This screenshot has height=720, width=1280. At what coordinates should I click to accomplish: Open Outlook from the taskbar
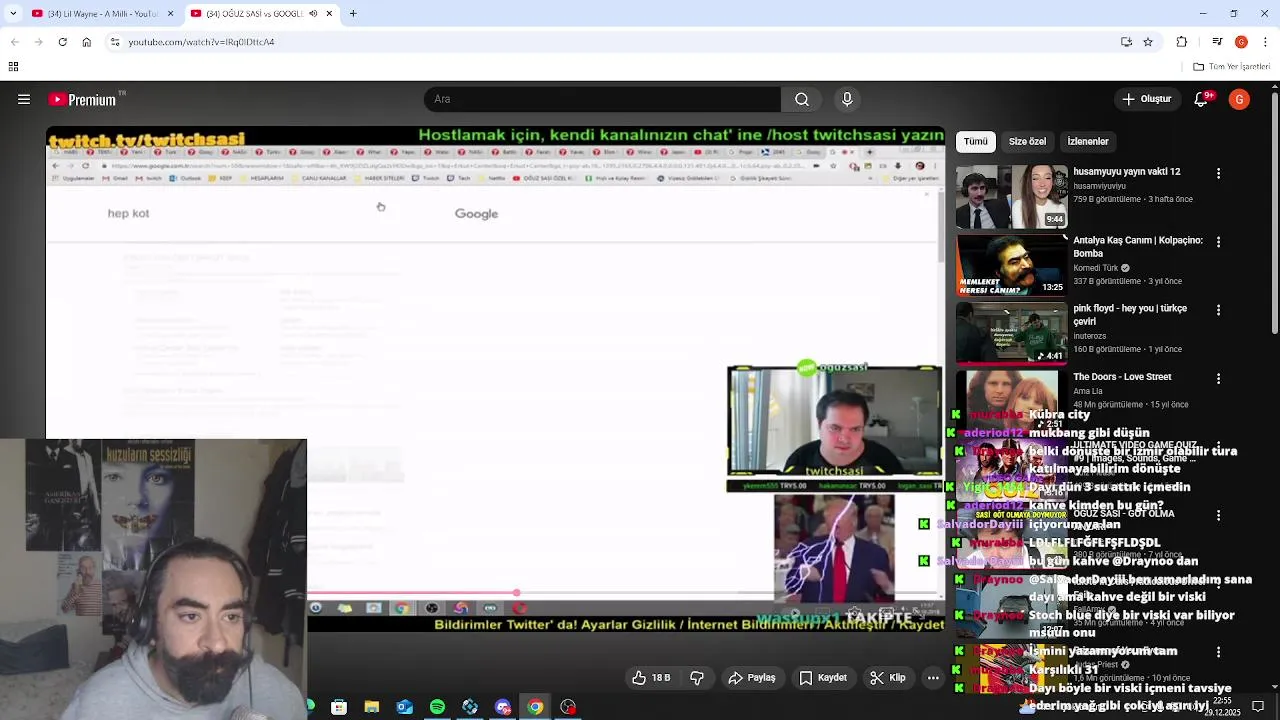[x=404, y=707]
